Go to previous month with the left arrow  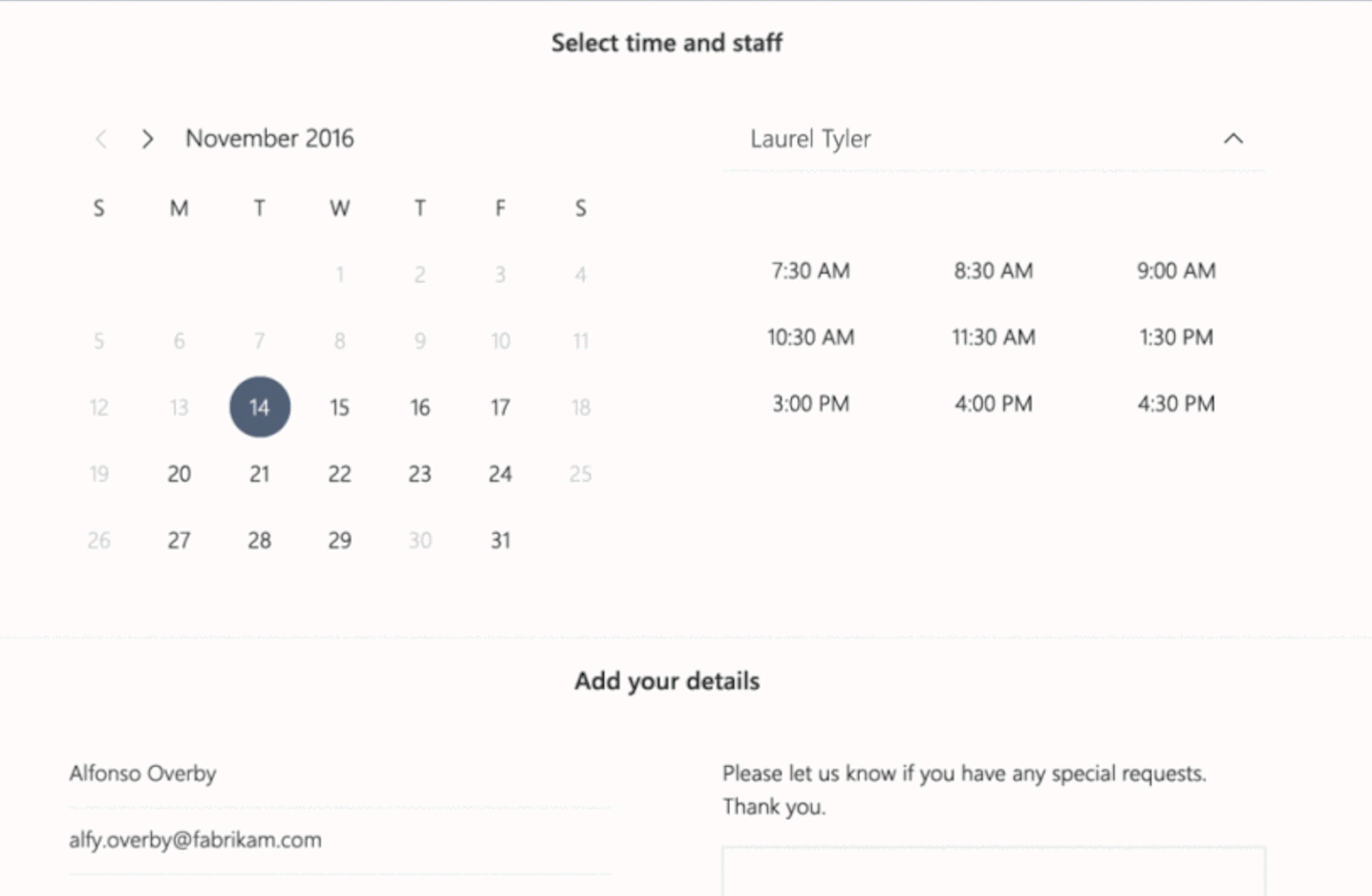point(99,139)
